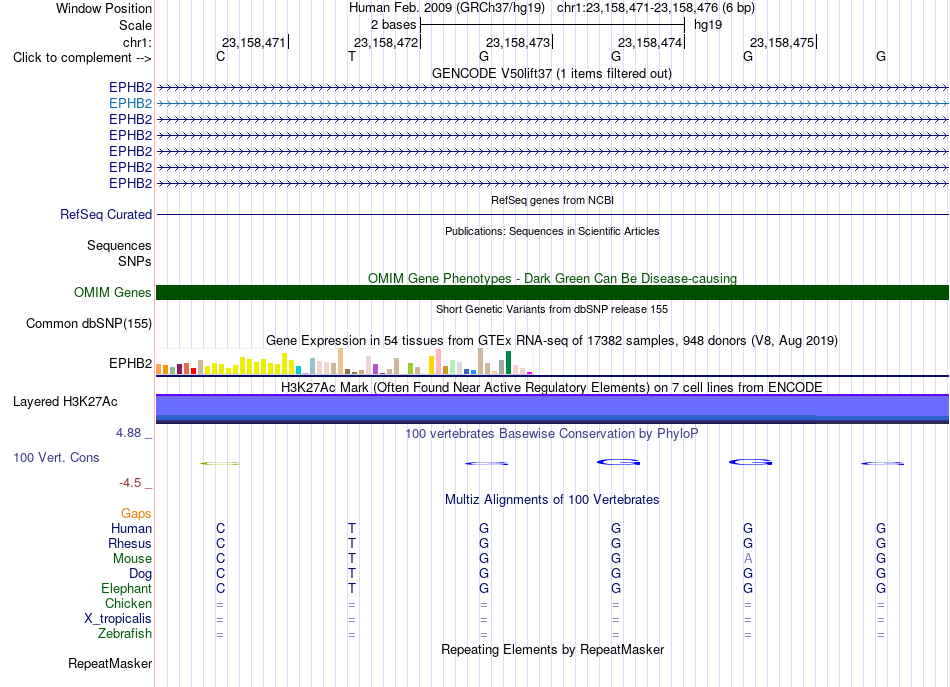Open 'Short Genetic Variants from dbSNP' title

coord(552,309)
